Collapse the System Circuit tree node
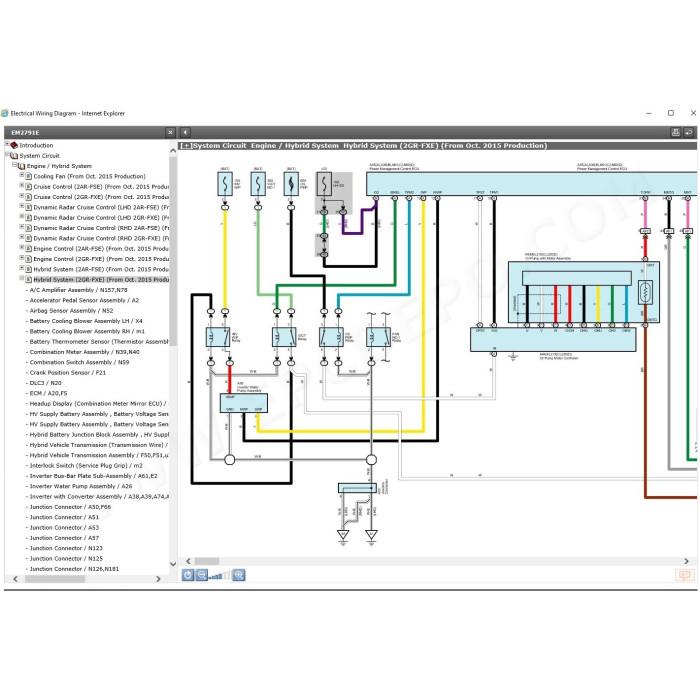700x700 pixels. (x=7, y=154)
